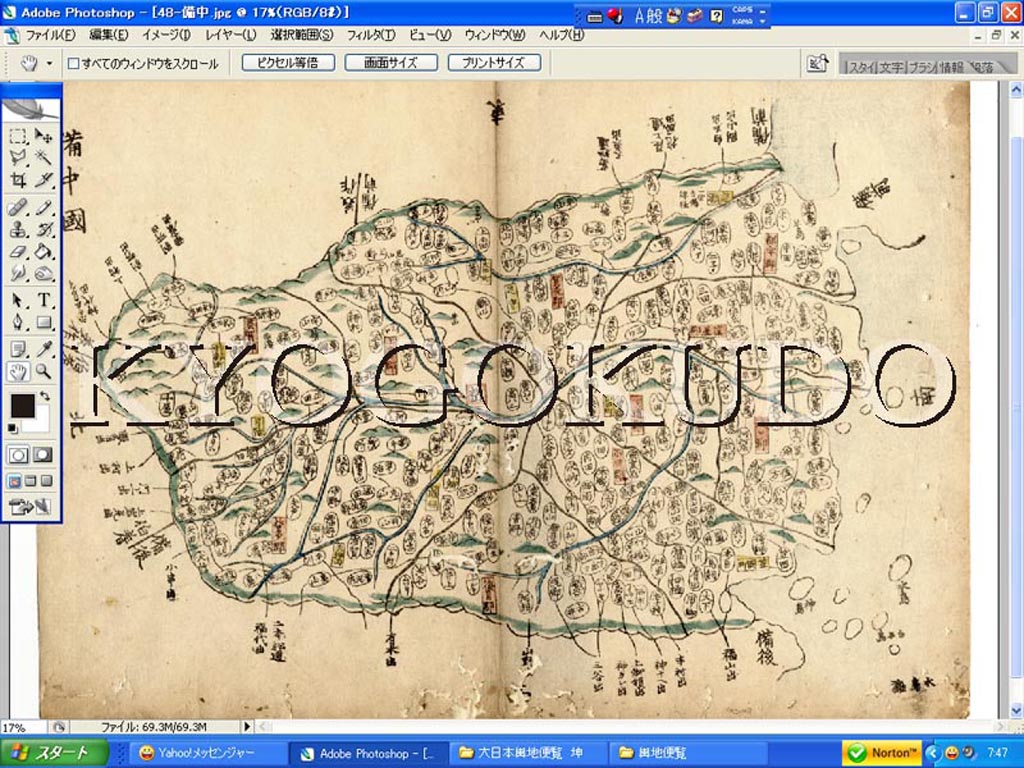Select the Eyedropper tool

pyautogui.click(x=43, y=349)
